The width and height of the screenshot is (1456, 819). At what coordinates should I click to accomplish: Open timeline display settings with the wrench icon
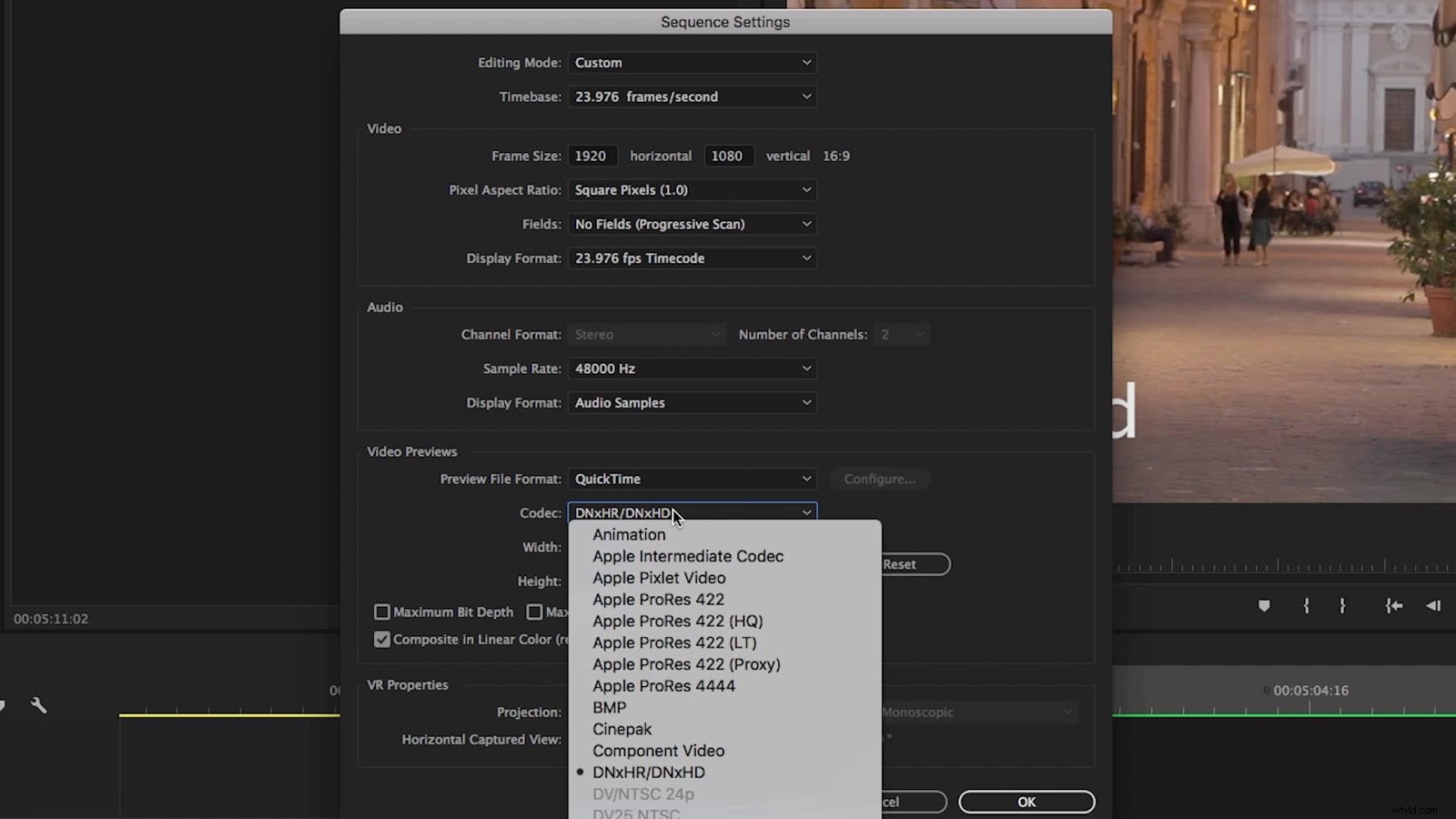(x=36, y=705)
